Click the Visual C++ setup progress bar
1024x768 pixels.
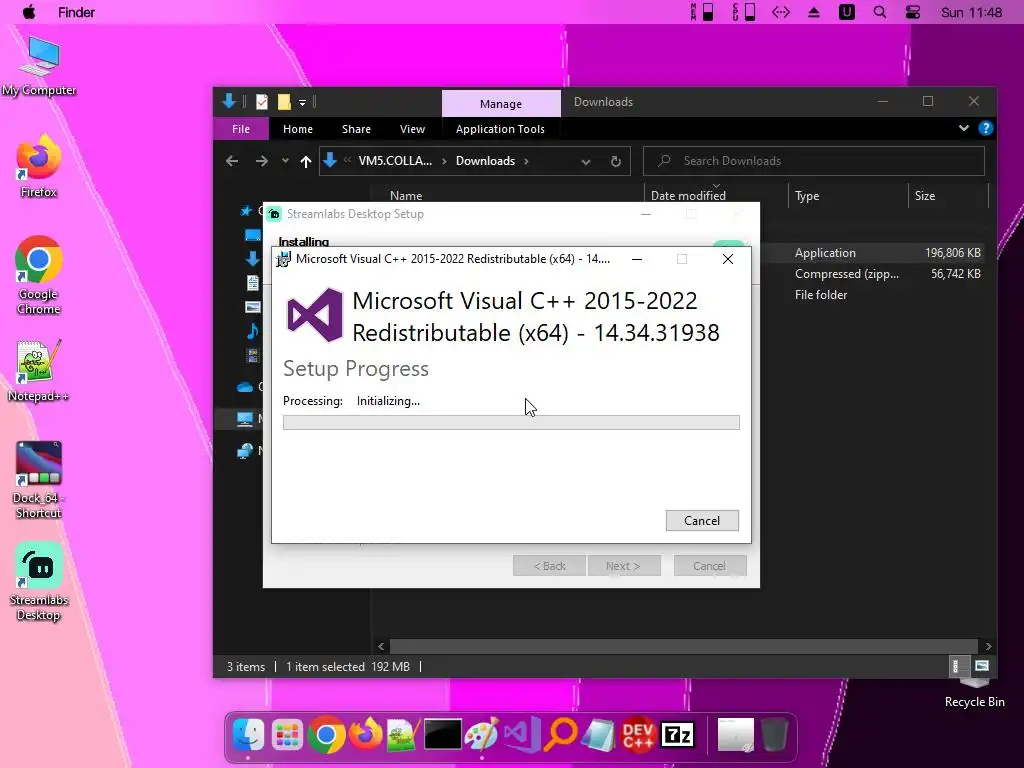[x=511, y=423]
